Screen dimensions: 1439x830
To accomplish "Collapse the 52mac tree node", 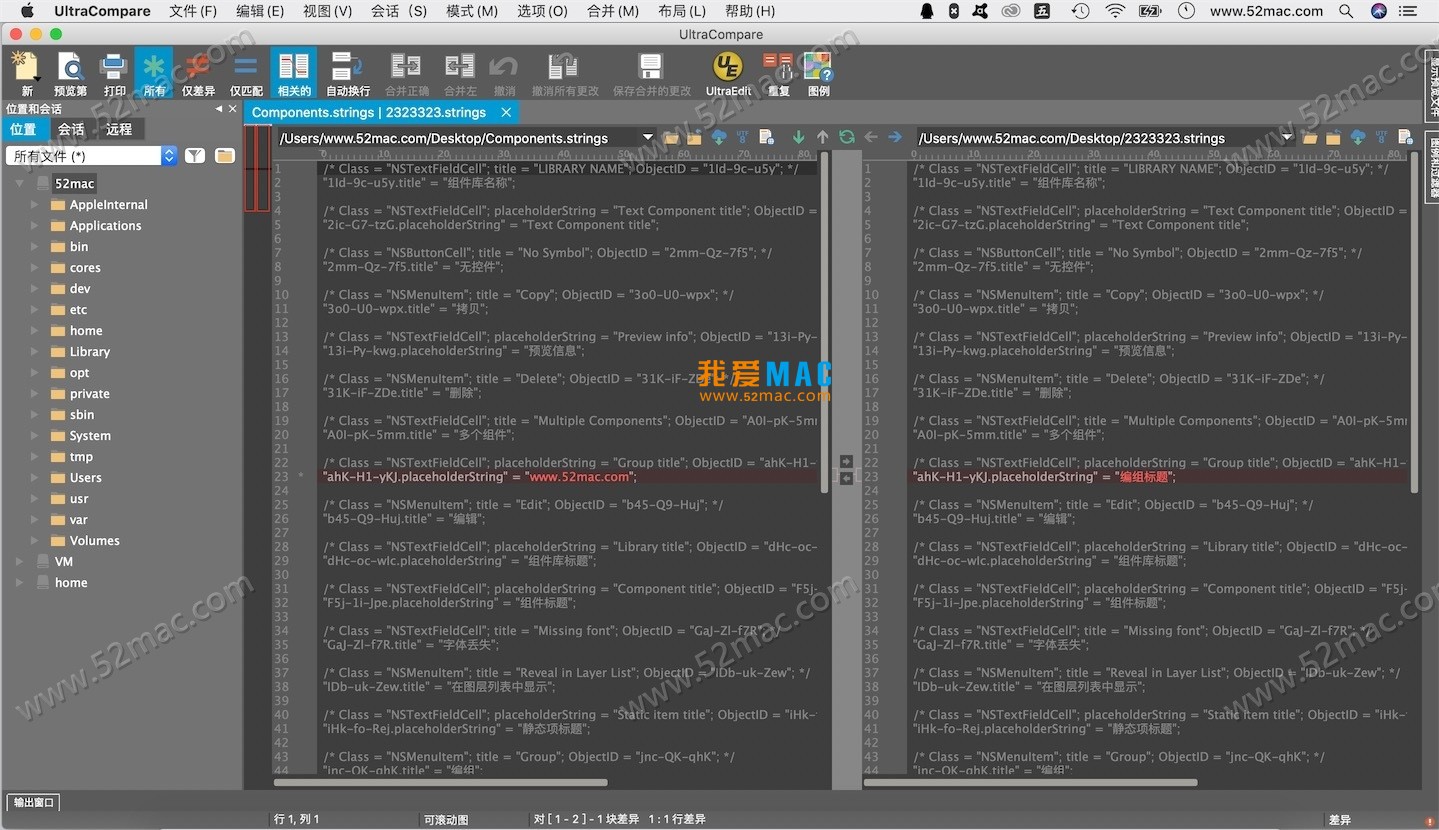I will [x=20, y=184].
